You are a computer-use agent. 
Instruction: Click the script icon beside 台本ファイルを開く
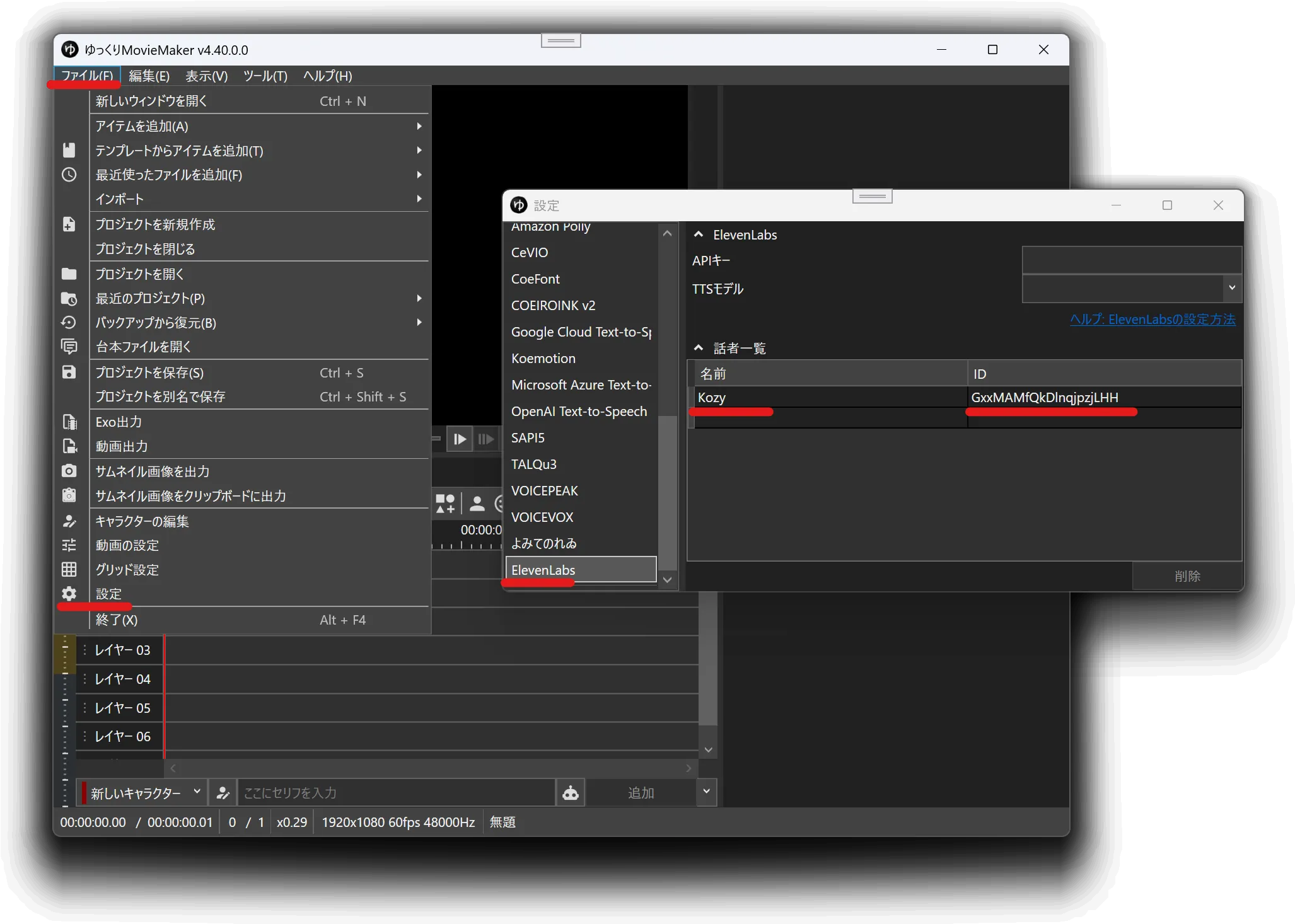click(x=69, y=347)
